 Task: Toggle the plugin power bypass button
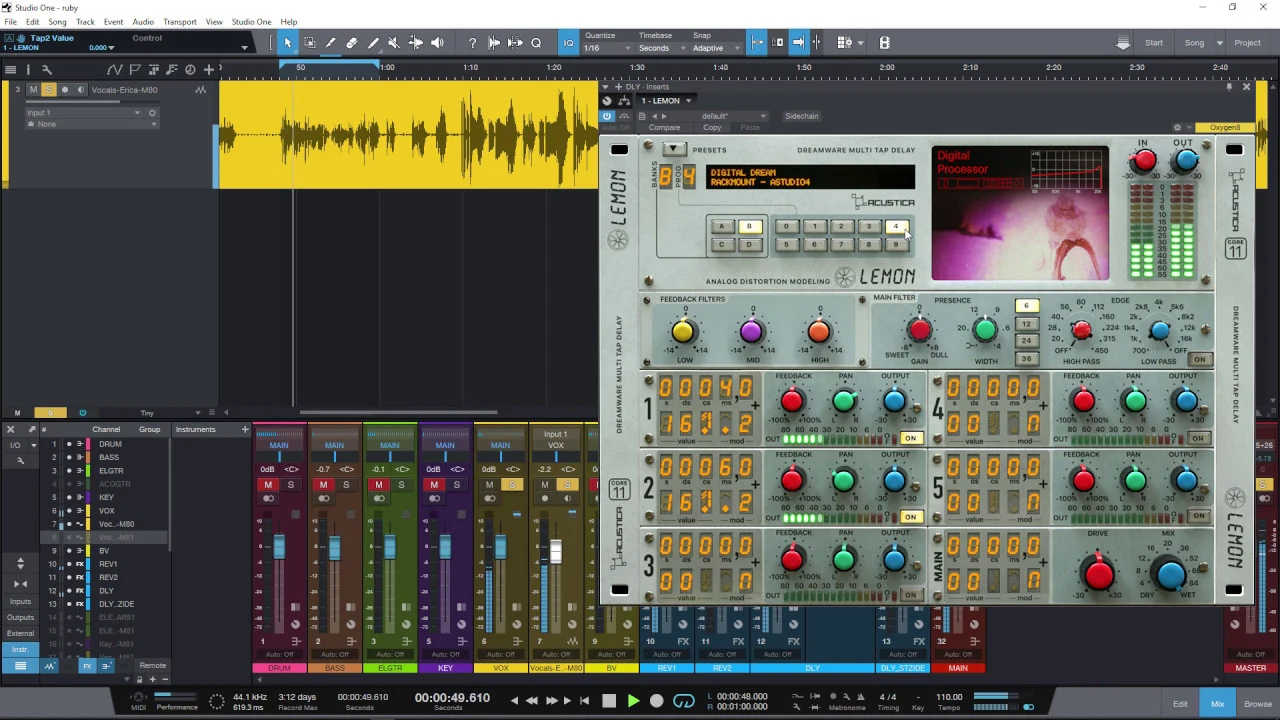(x=607, y=116)
